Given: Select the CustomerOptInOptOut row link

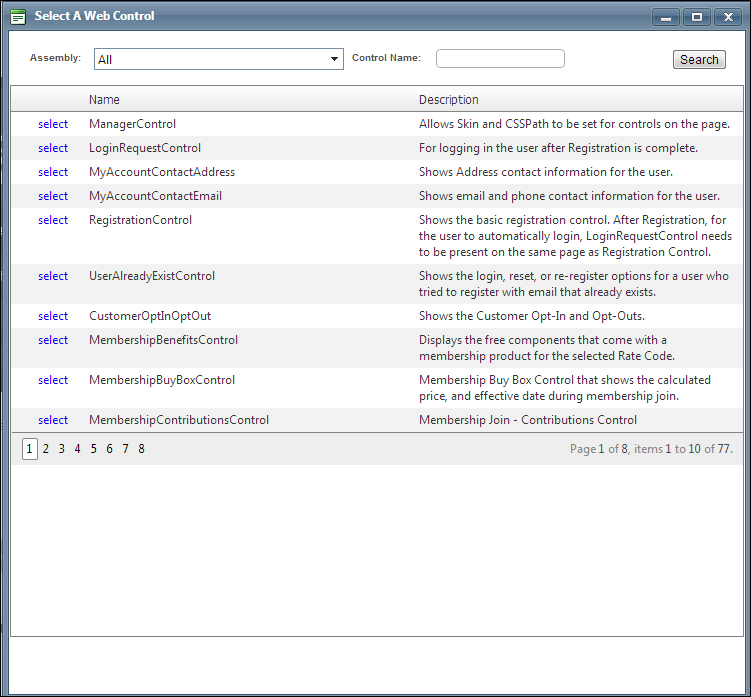Looking at the screenshot, I should 53,316.
